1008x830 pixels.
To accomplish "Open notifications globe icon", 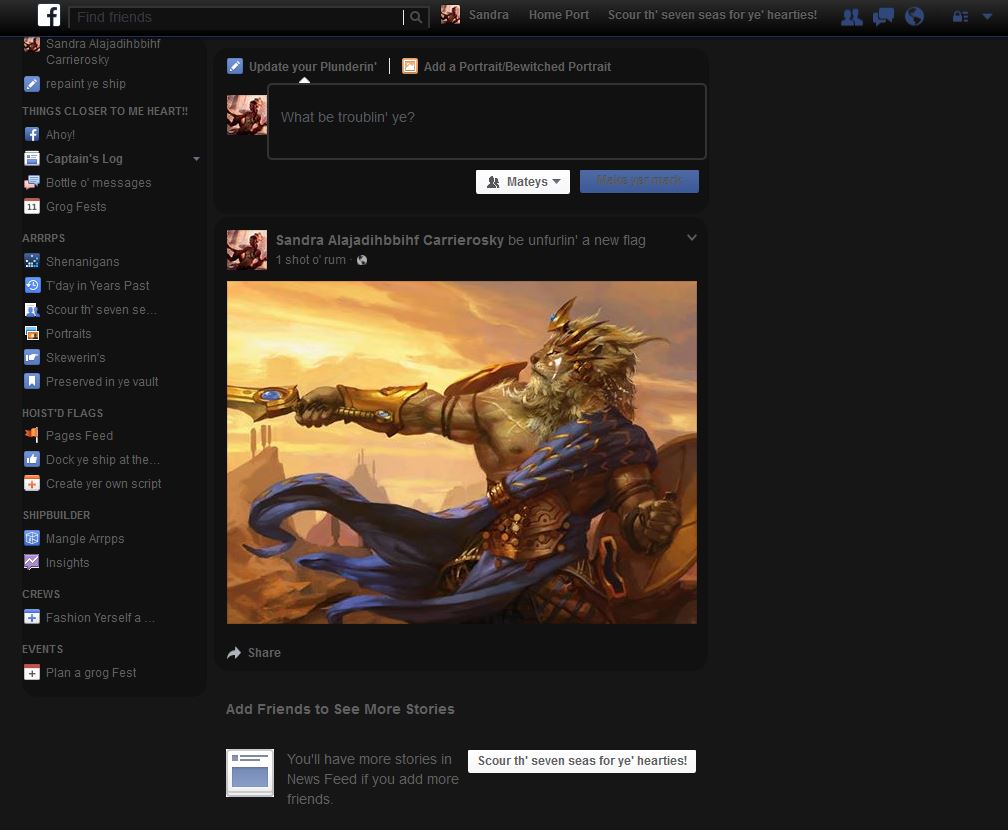I will coord(914,15).
